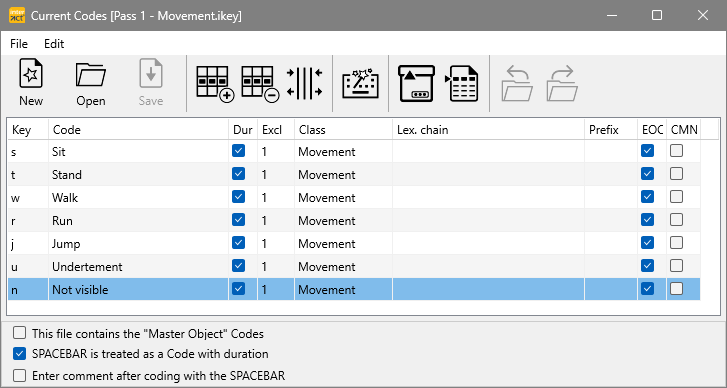The height and width of the screenshot is (388, 727).
Task: Toggle Dur checkbox in Walk row
Action: 238,197
